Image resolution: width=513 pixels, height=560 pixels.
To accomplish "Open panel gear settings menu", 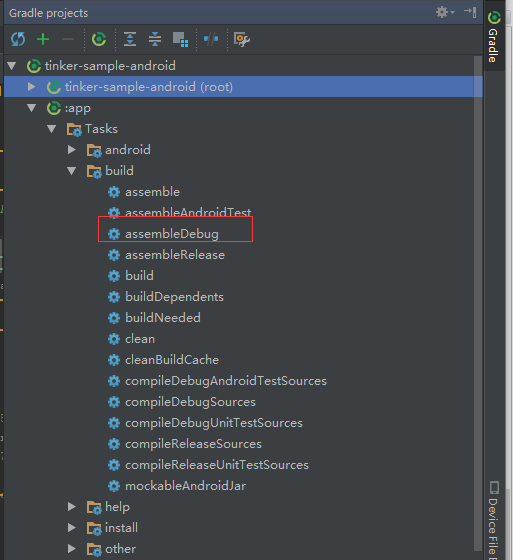I will [445, 12].
